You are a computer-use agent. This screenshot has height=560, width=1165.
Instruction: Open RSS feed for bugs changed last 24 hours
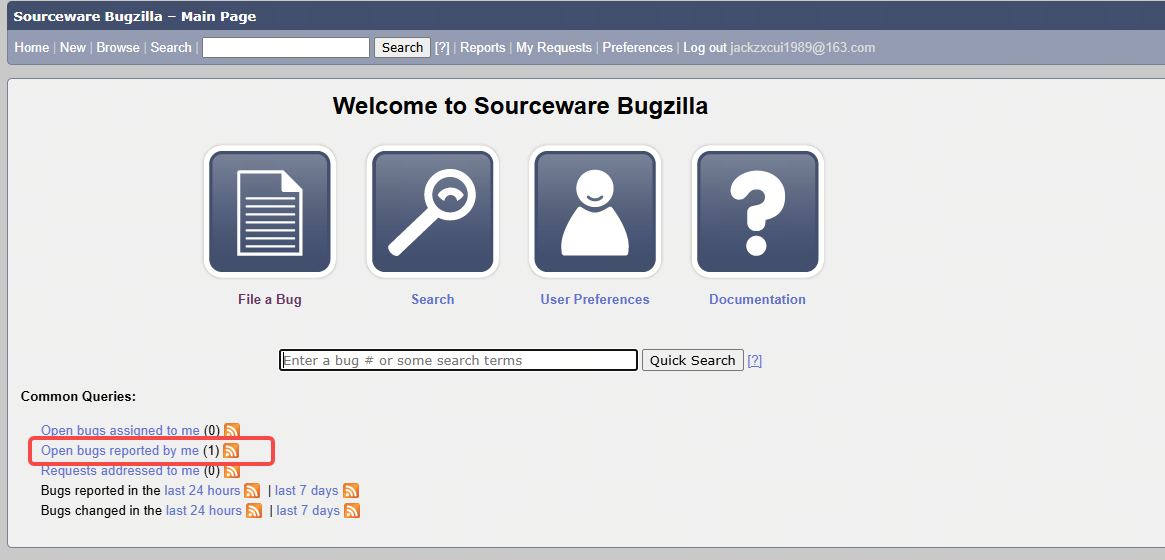[254, 510]
